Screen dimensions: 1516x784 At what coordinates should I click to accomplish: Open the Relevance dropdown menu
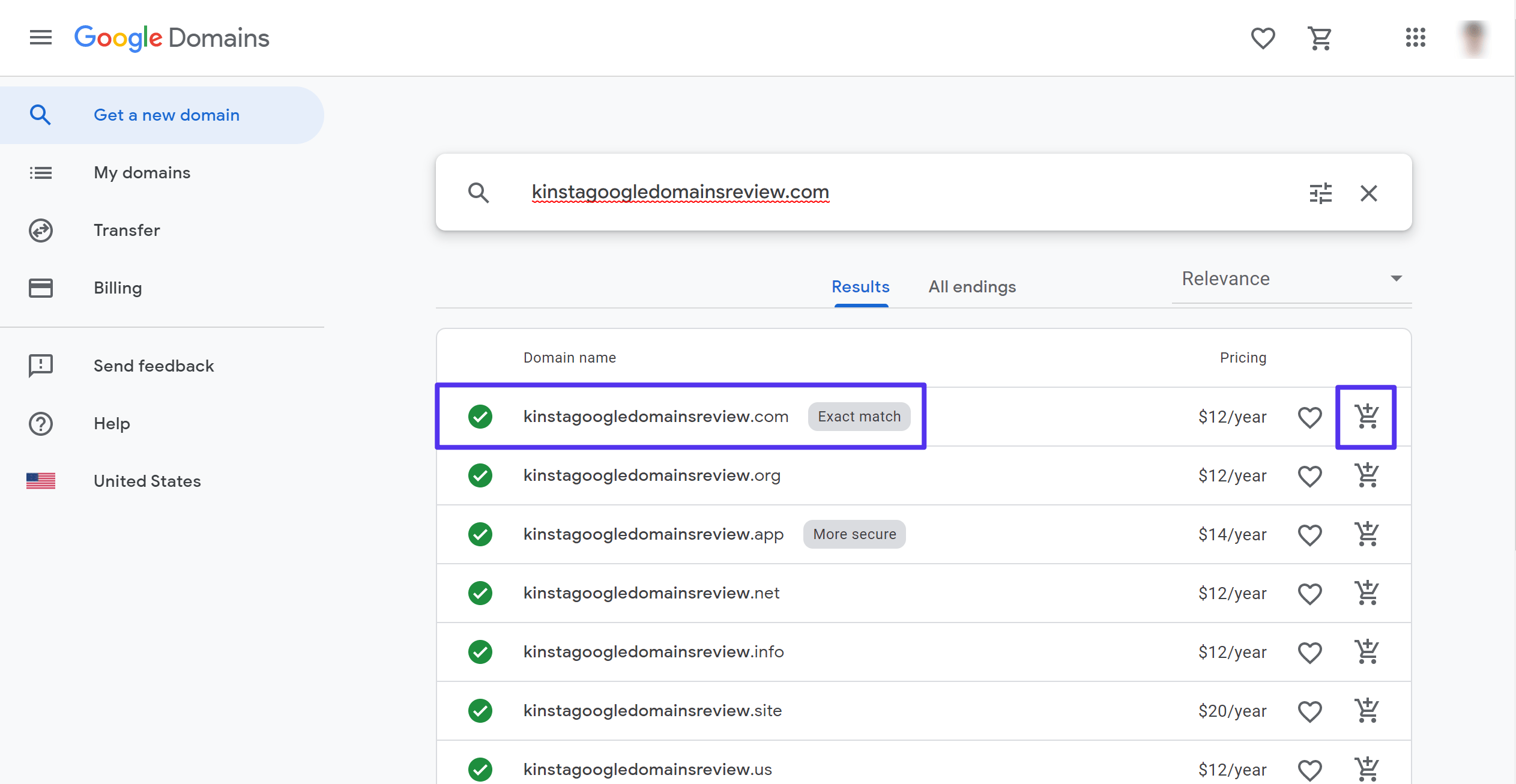tap(1290, 279)
